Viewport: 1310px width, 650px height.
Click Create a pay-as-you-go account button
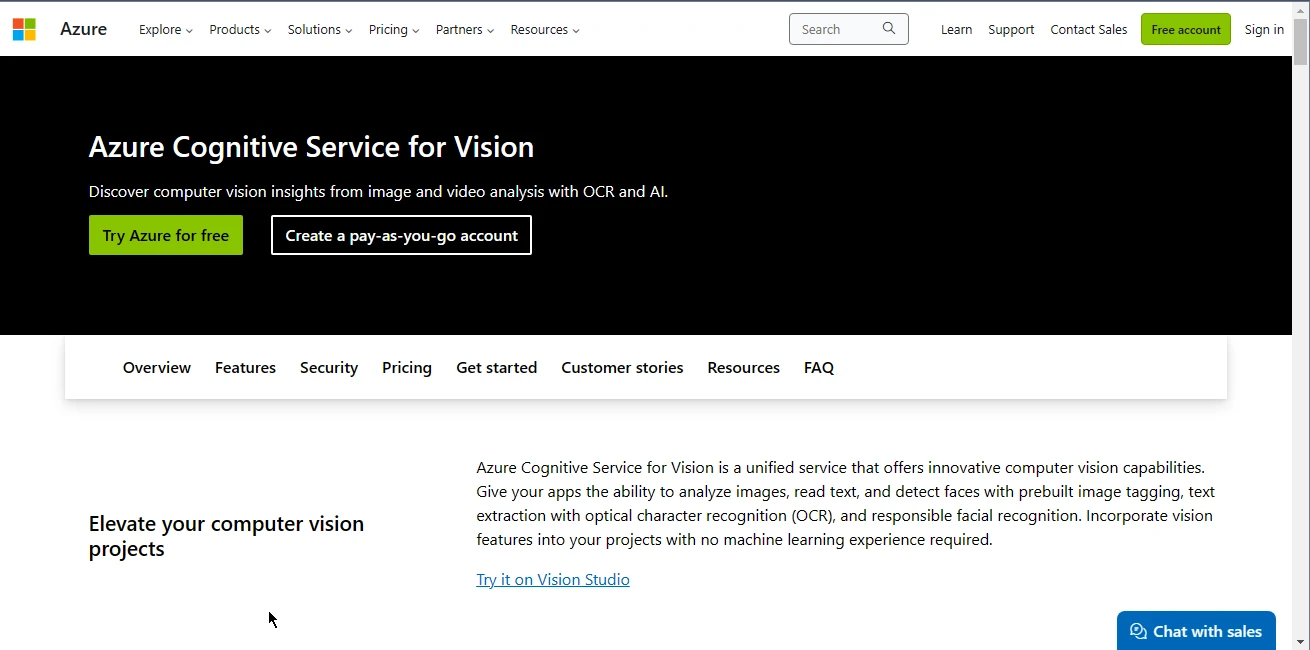coord(401,236)
